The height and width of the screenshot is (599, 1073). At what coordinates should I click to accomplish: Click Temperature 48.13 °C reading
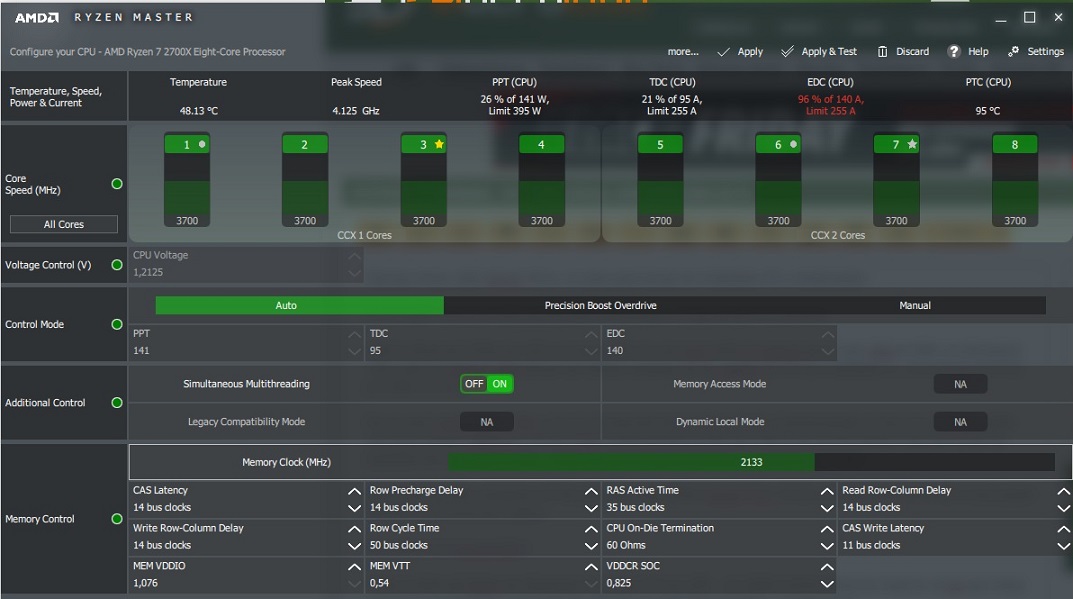pyautogui.click(x=198, y=111)
